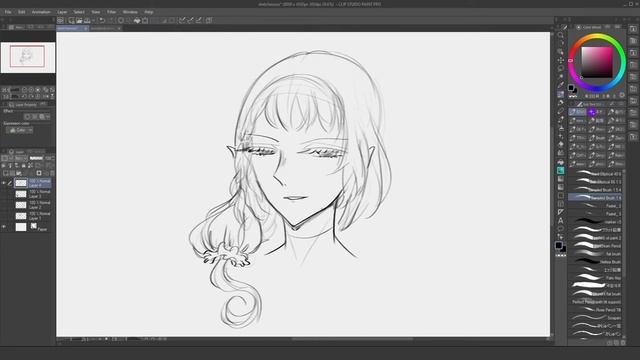Click the settings icon below color wheel

pos(622,96)
